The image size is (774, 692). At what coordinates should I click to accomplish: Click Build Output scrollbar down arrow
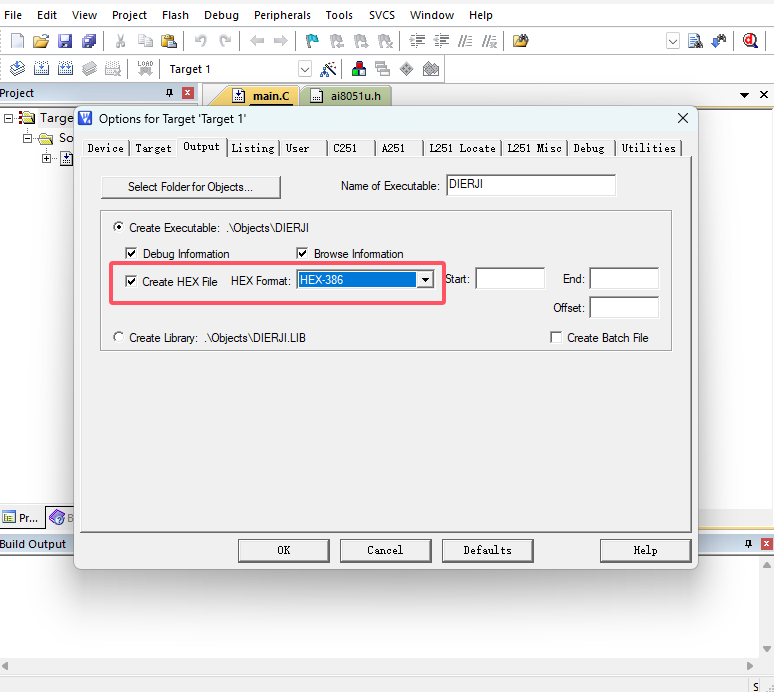click(767, 649)
